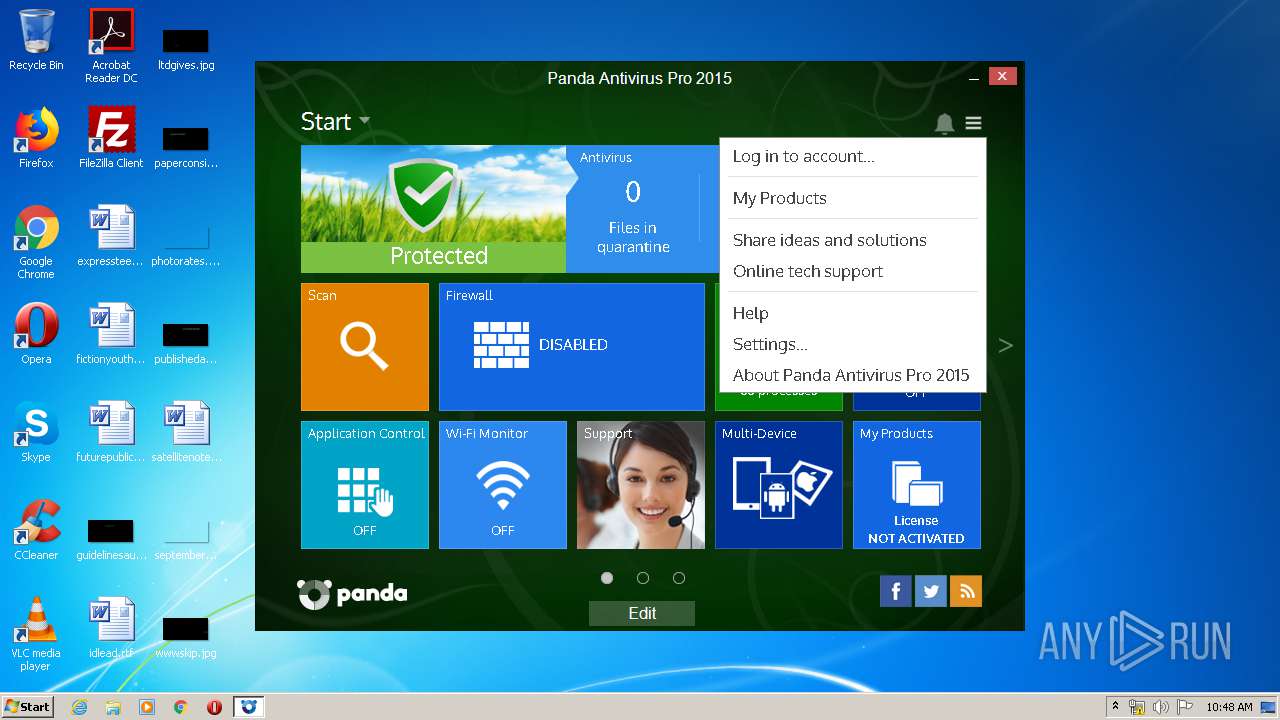Select FileZilla Client desktop icon
Image resolution: width=1280 pixels, height=720 pixels.
pyautogui.click(x=111, y=138)
